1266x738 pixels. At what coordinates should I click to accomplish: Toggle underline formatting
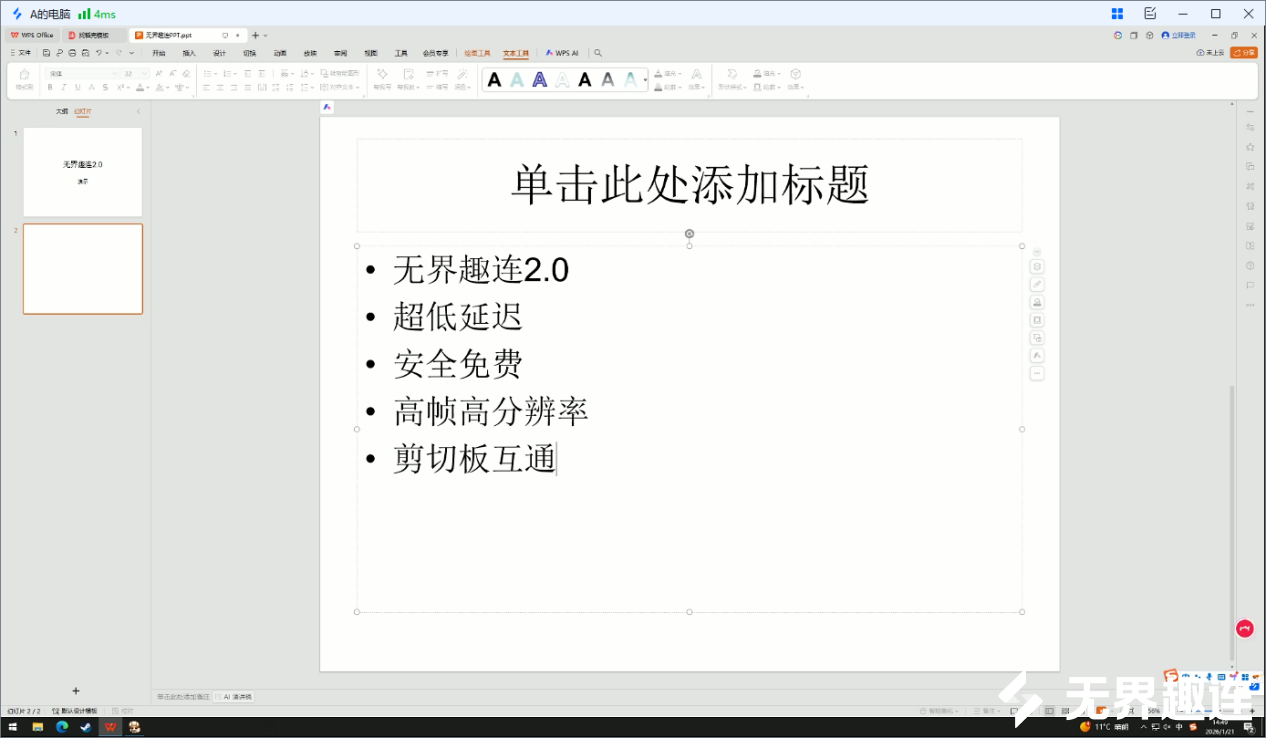[77, 88]
